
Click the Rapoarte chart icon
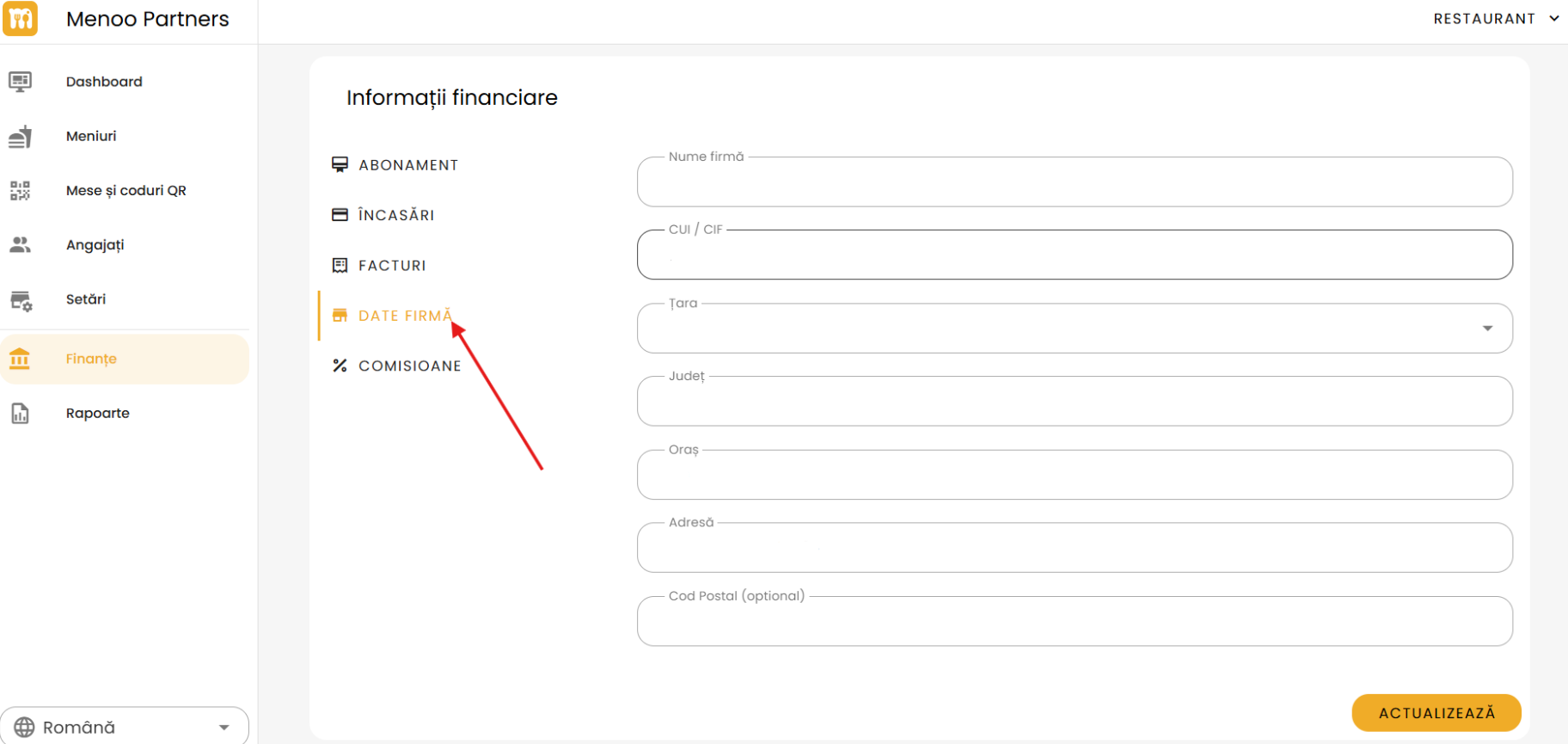point(20,414)
